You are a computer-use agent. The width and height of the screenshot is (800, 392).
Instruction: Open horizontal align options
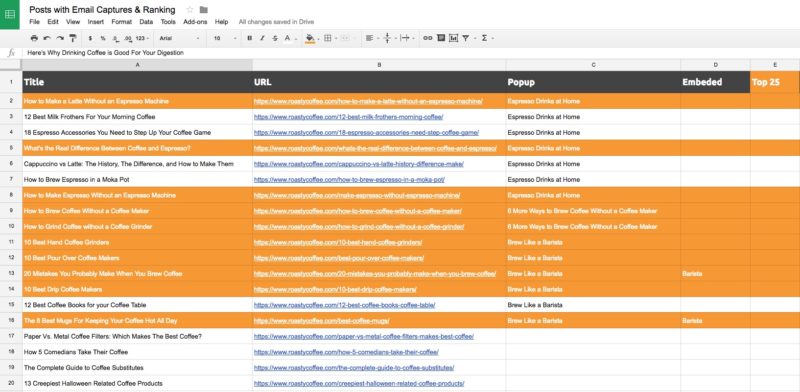coord(369,38)
